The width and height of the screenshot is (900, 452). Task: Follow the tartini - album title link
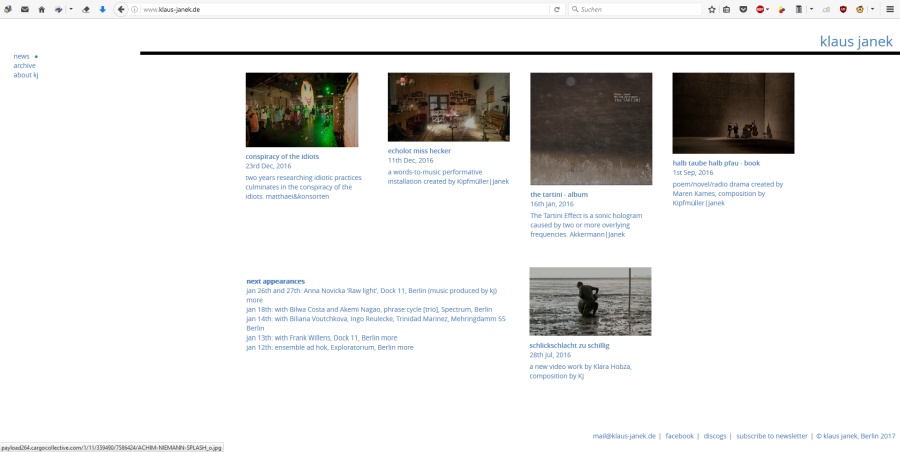(x=559, y=194)
